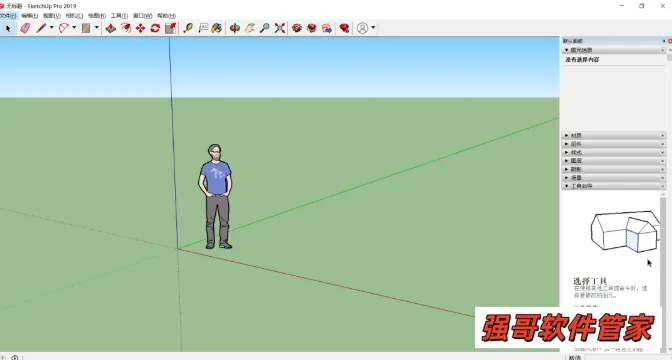Choose the Zoom magnifier tool
Screen dimensions: 672x360
[x=265, y=28]
